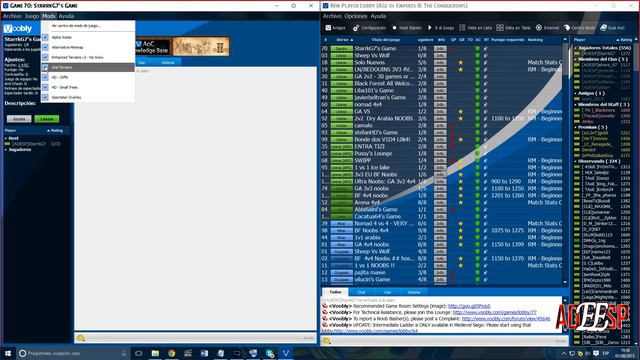The image size is (640, 360).
Task: Collapse Premium group in player list
Action: click(x=576, y=127)
